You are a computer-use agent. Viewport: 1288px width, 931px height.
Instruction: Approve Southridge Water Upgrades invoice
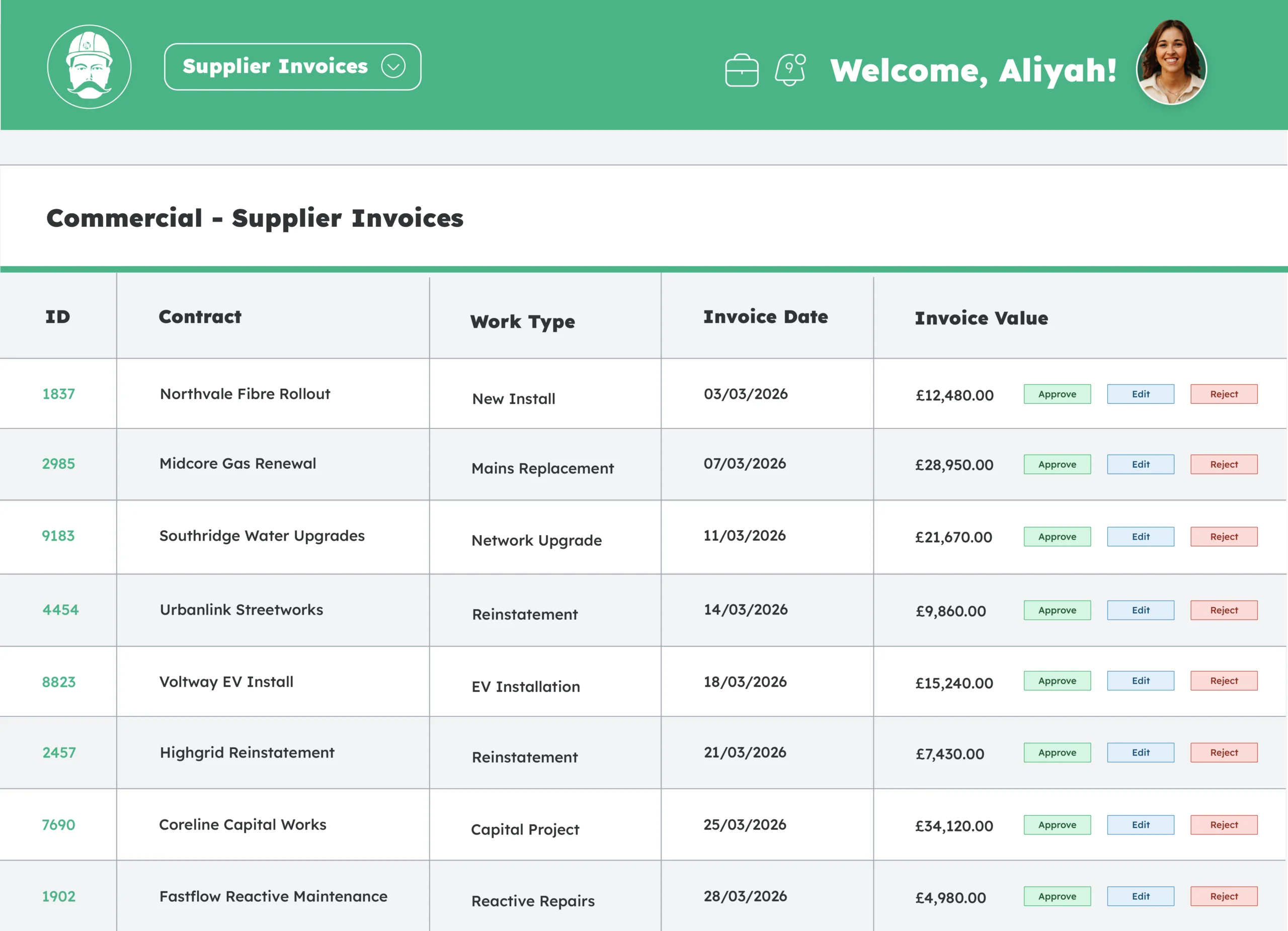(1057, 537)
